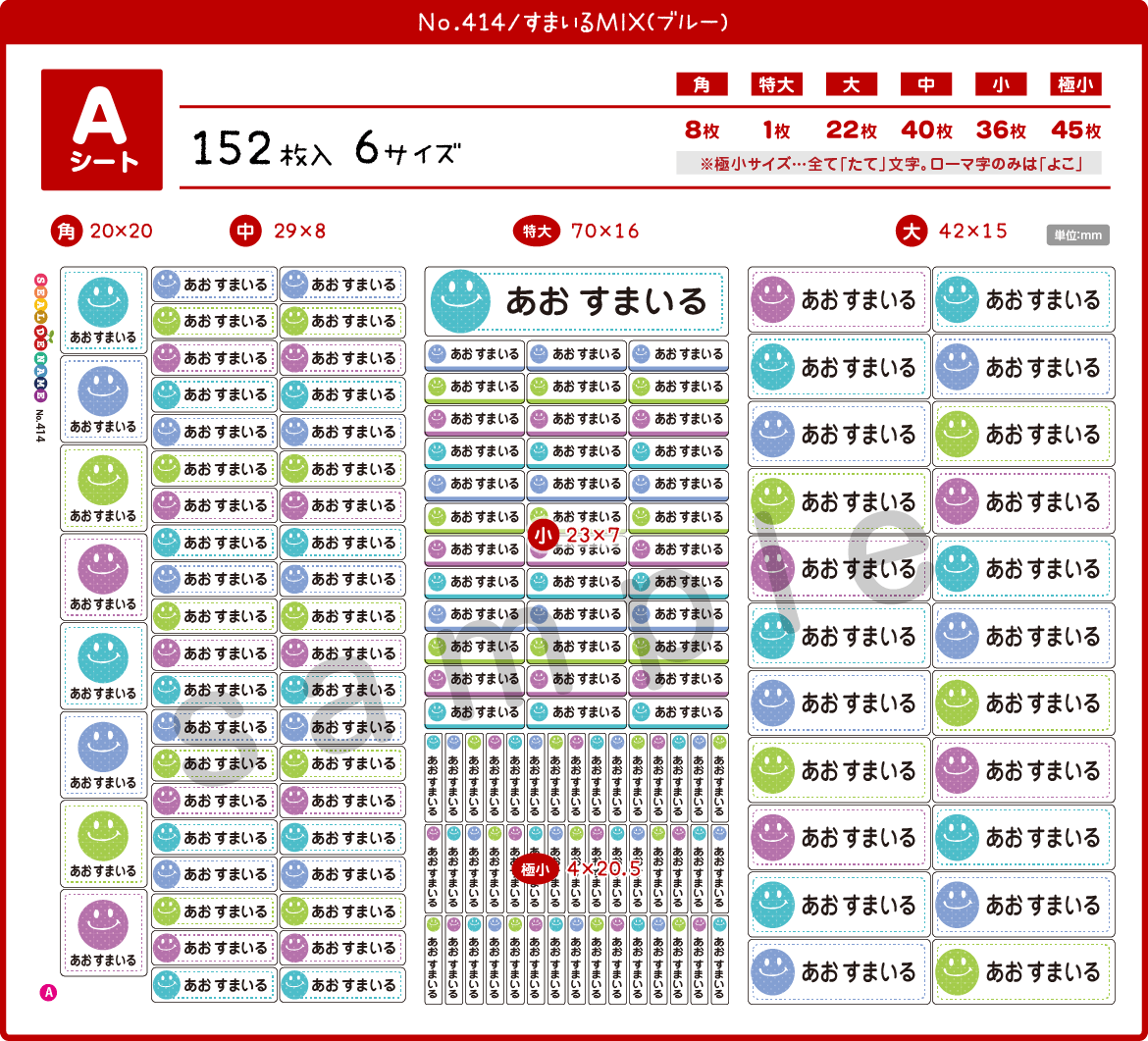Screen dimensions: 1148x1041
Task: Select the bottom-right green smiley 大 sticker
Action: 1023,971
